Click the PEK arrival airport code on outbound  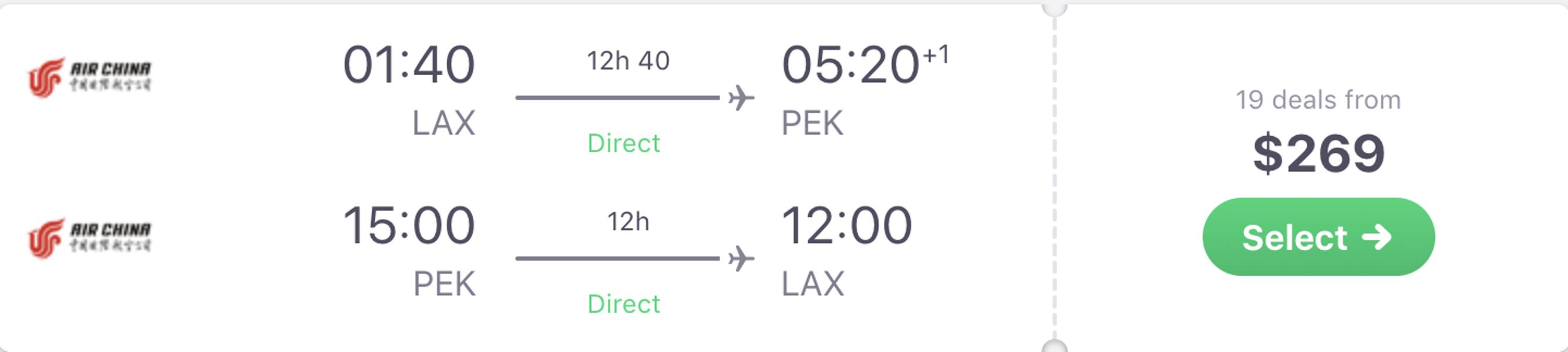point(813,123)
